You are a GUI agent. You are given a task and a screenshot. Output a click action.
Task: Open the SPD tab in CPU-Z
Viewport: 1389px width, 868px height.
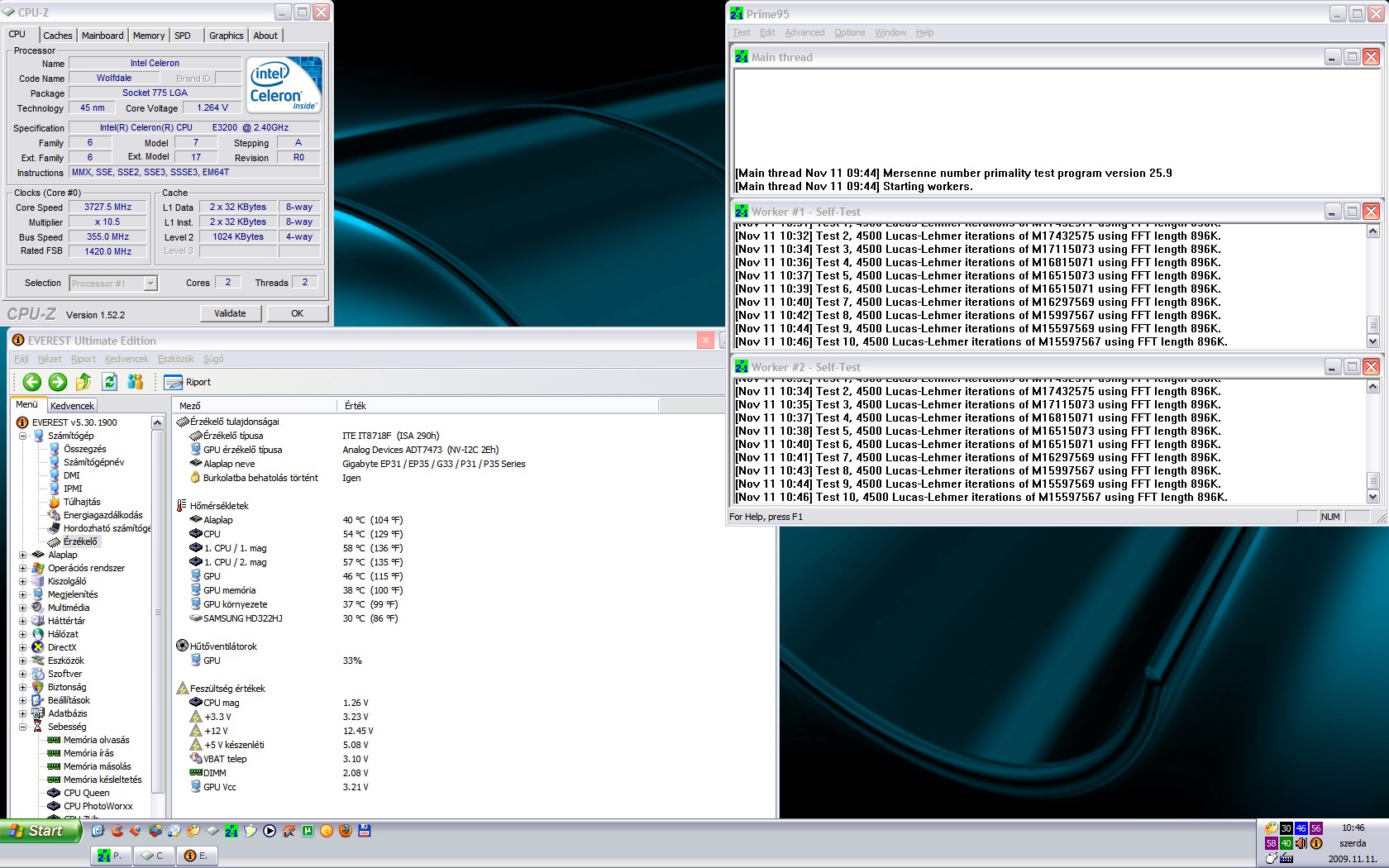183,36
